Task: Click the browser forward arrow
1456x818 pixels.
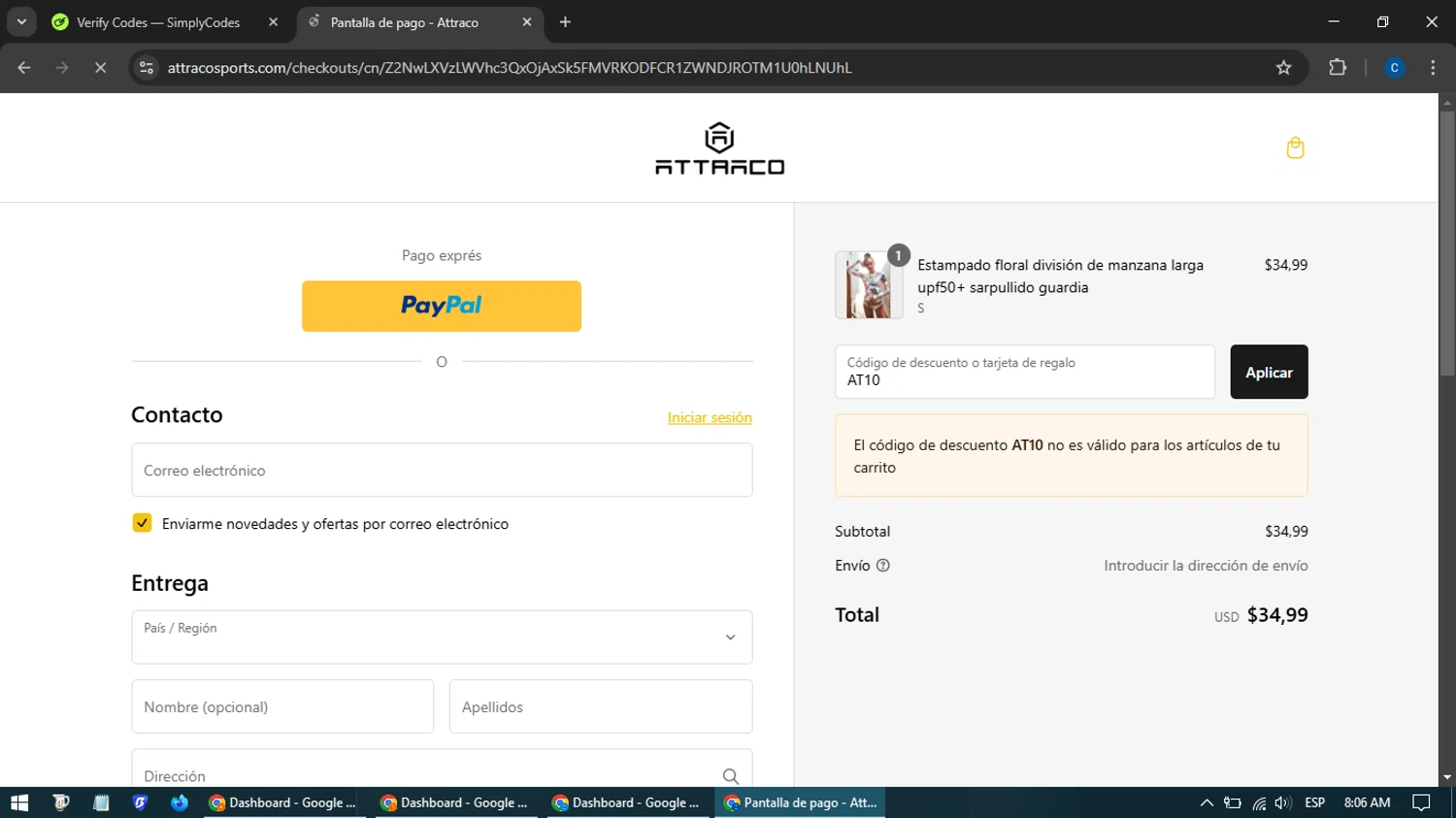Action: pyautogui.click(x=62, y=68)
